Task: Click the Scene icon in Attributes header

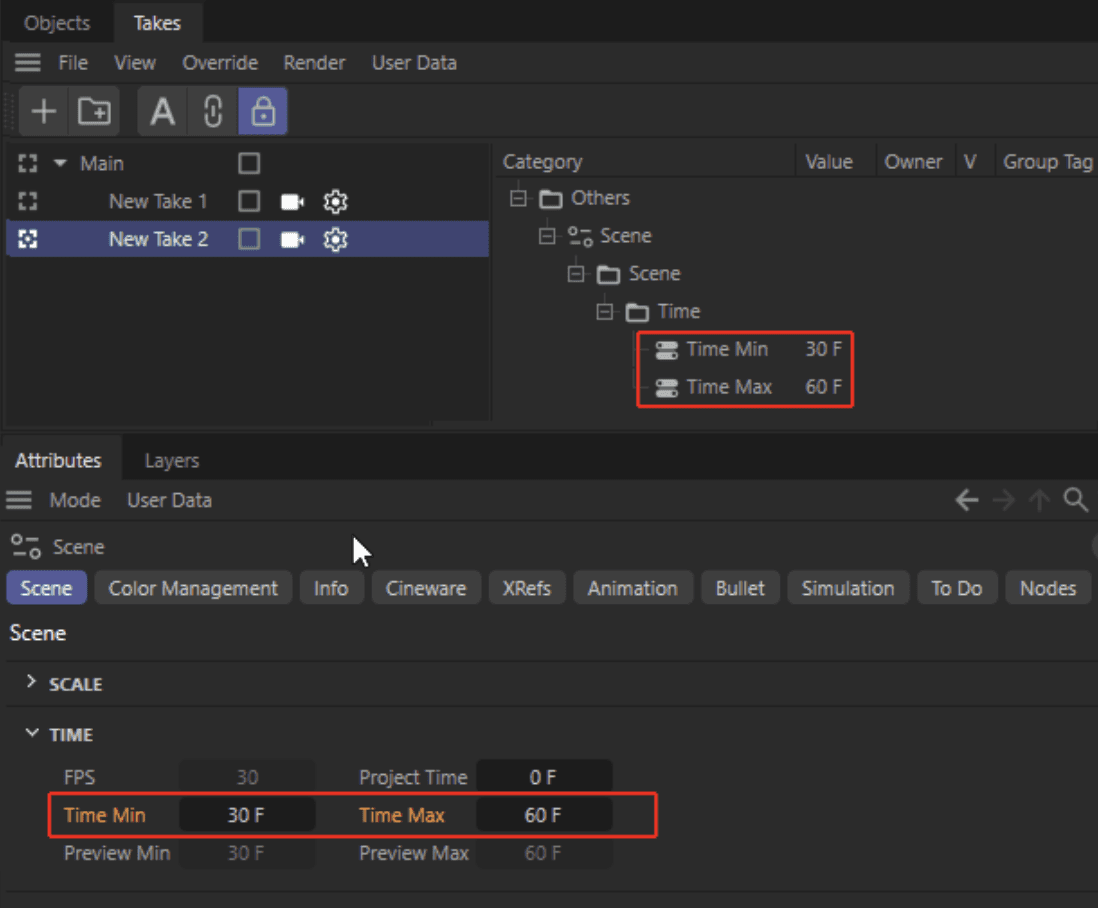Action: [26, 547]
